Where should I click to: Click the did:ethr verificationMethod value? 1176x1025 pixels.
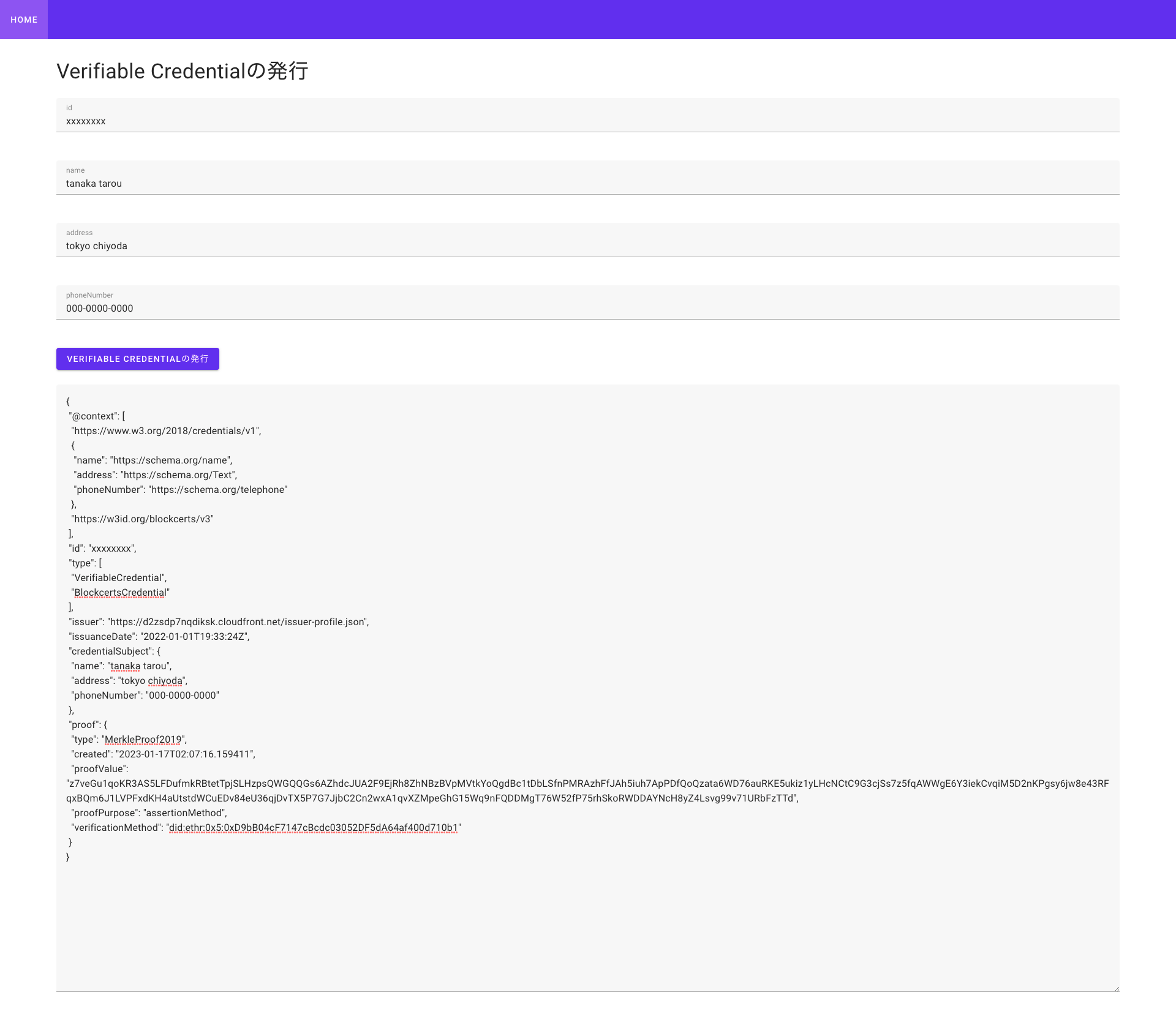314,828
